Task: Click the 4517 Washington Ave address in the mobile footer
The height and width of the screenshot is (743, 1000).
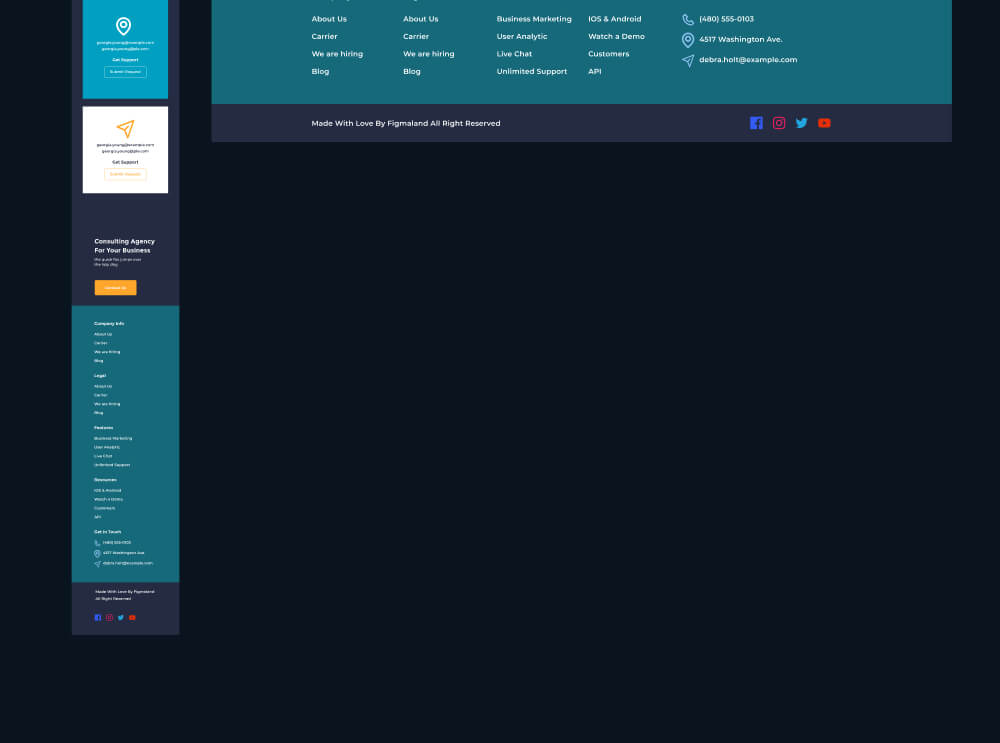Action: [x=124, y=554]
